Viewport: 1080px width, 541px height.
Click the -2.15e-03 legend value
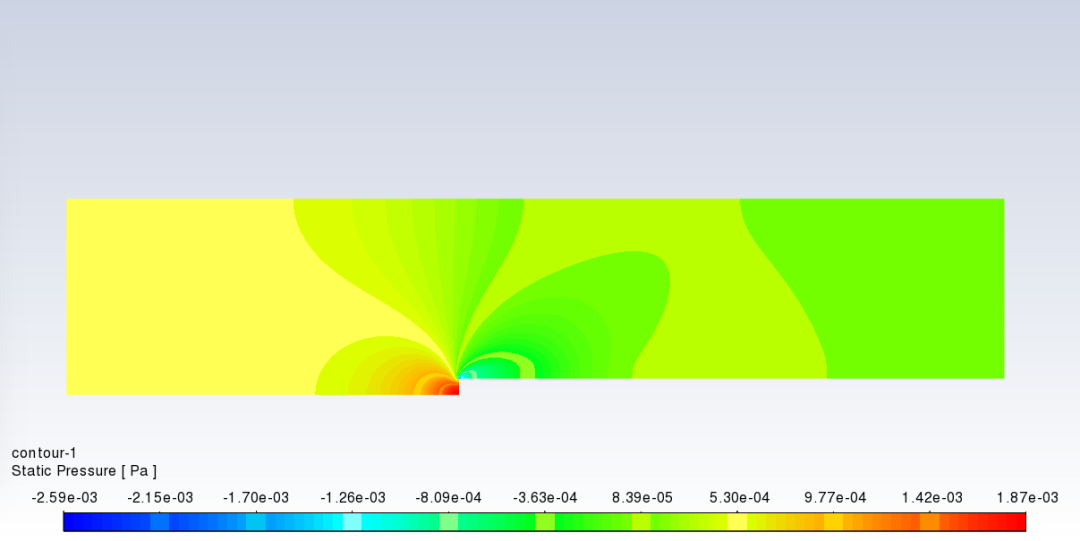click(x=160, y=498)
